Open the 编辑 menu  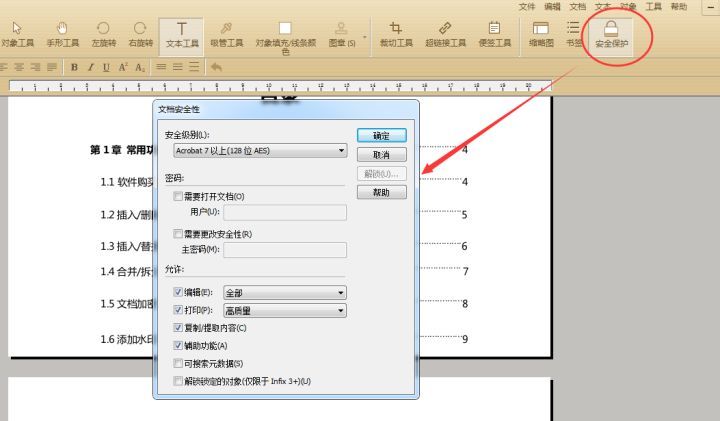(x=552, y=6)
